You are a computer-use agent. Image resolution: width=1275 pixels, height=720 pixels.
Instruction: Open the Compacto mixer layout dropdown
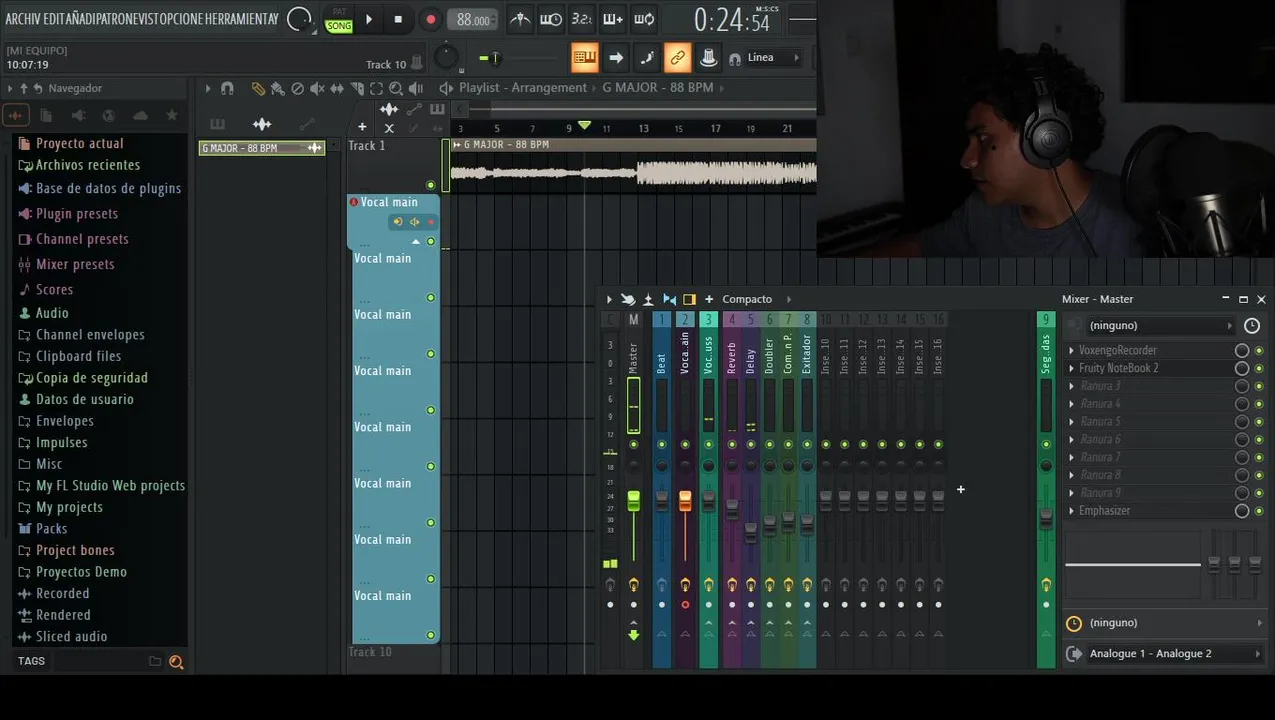pos(756,299)
